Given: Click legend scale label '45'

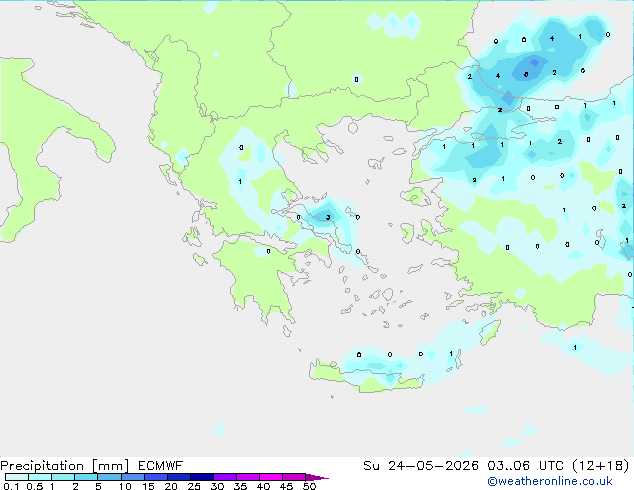Looking at the screenshot, I should (286, 486).
